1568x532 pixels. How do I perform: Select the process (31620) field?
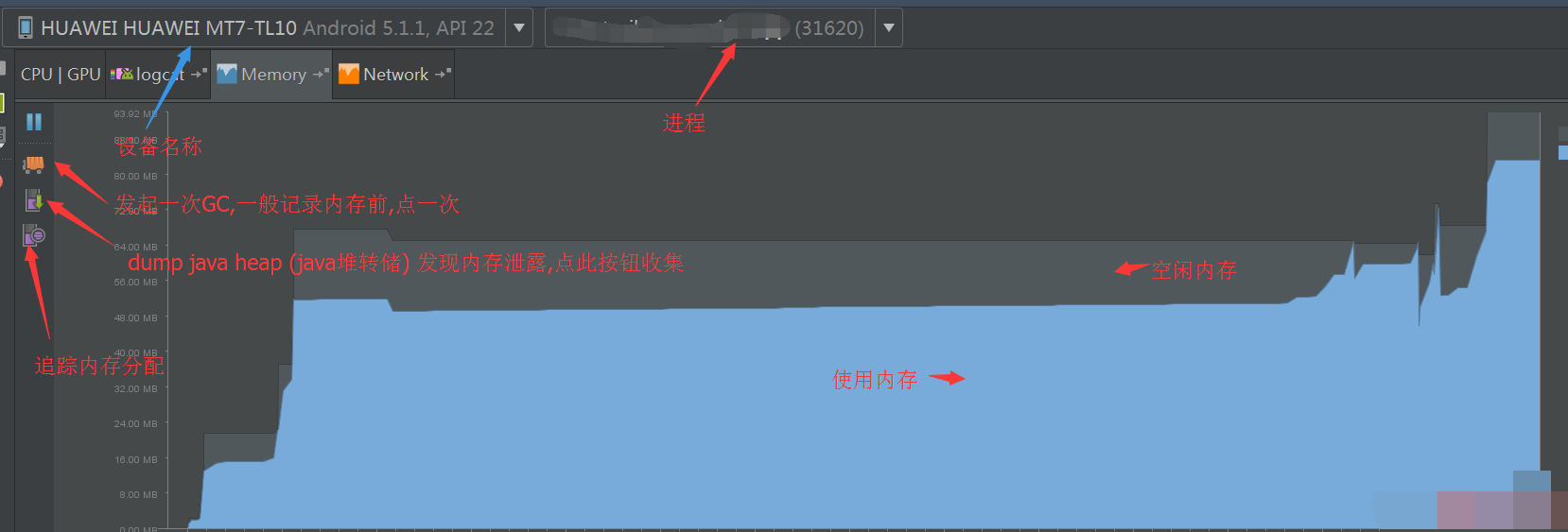coord(723,27)
